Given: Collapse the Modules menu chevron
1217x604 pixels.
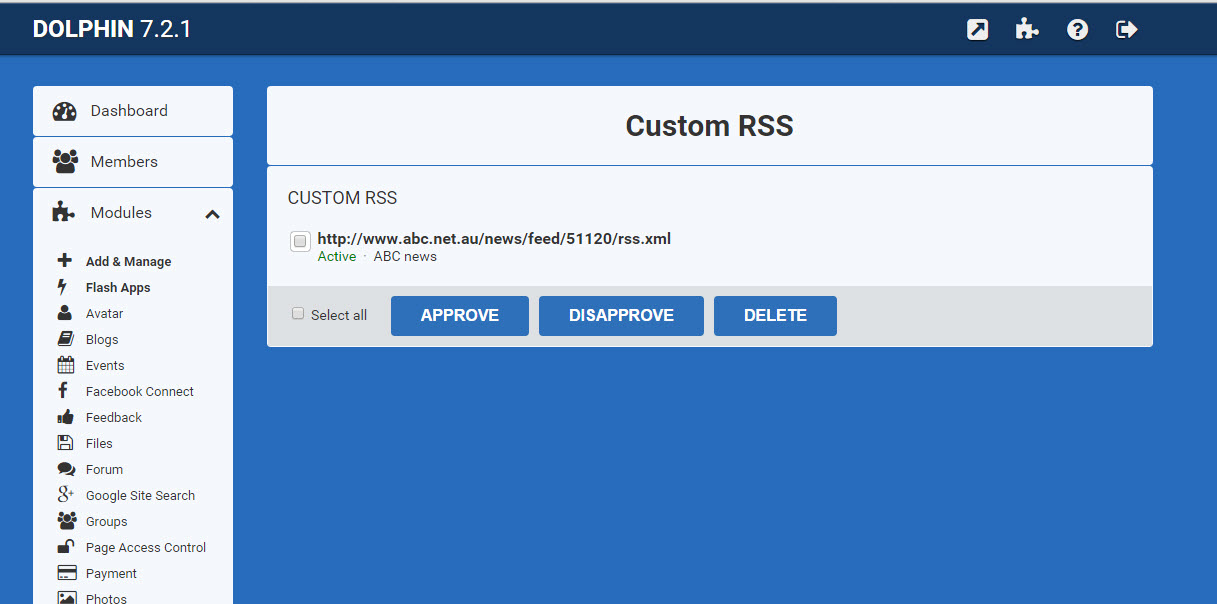Looking at the screenshot, I should click(212, 214).
